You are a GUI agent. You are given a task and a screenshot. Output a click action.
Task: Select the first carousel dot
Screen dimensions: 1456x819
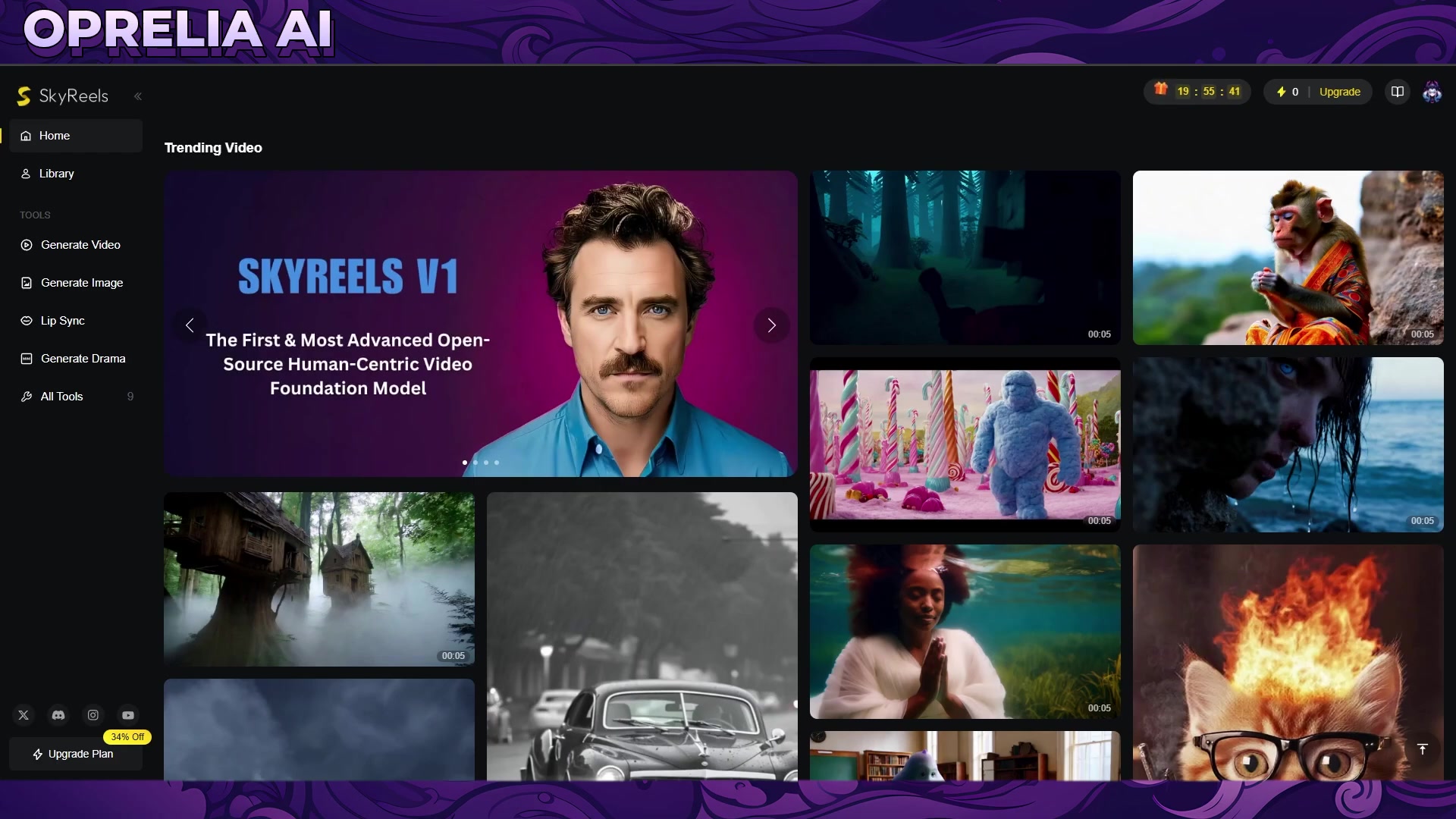click(x=465, y=463)
